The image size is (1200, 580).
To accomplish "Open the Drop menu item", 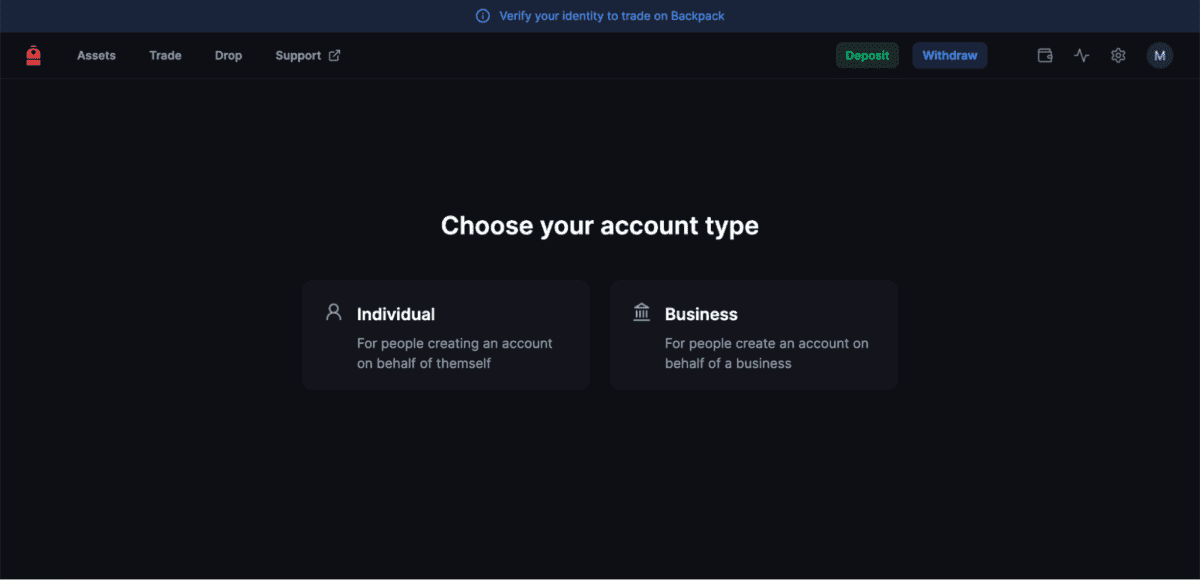I will pyautogui.click(x=228, y=56).
